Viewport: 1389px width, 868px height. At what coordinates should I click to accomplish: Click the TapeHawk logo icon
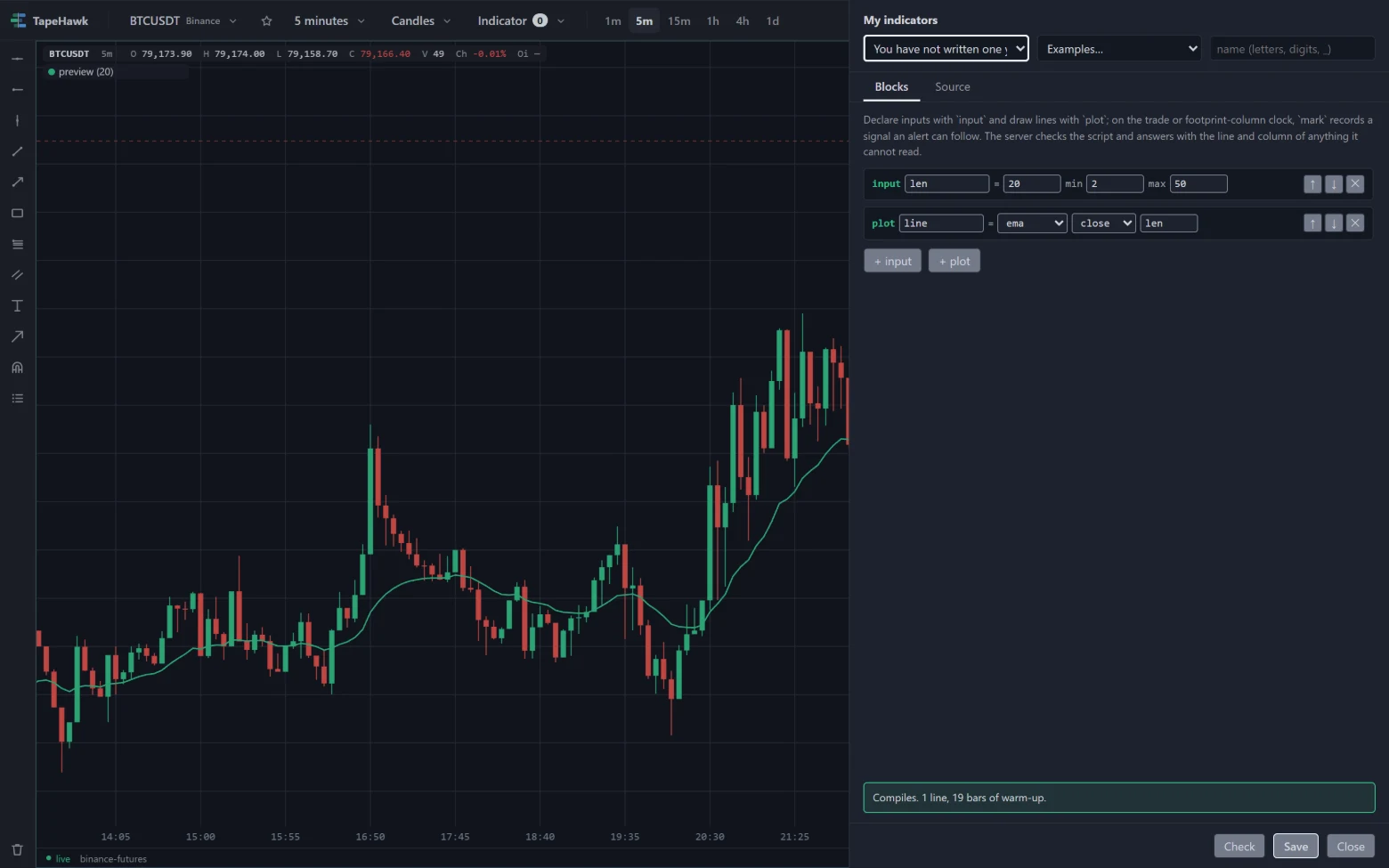tap(18, 20)
